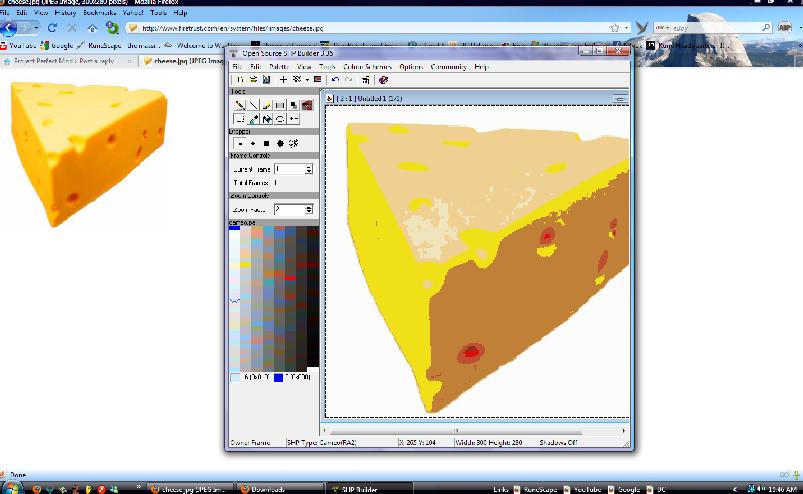803x494 pixels.
Task: Click the Open file toolbar icon
Action: (253, 79)
